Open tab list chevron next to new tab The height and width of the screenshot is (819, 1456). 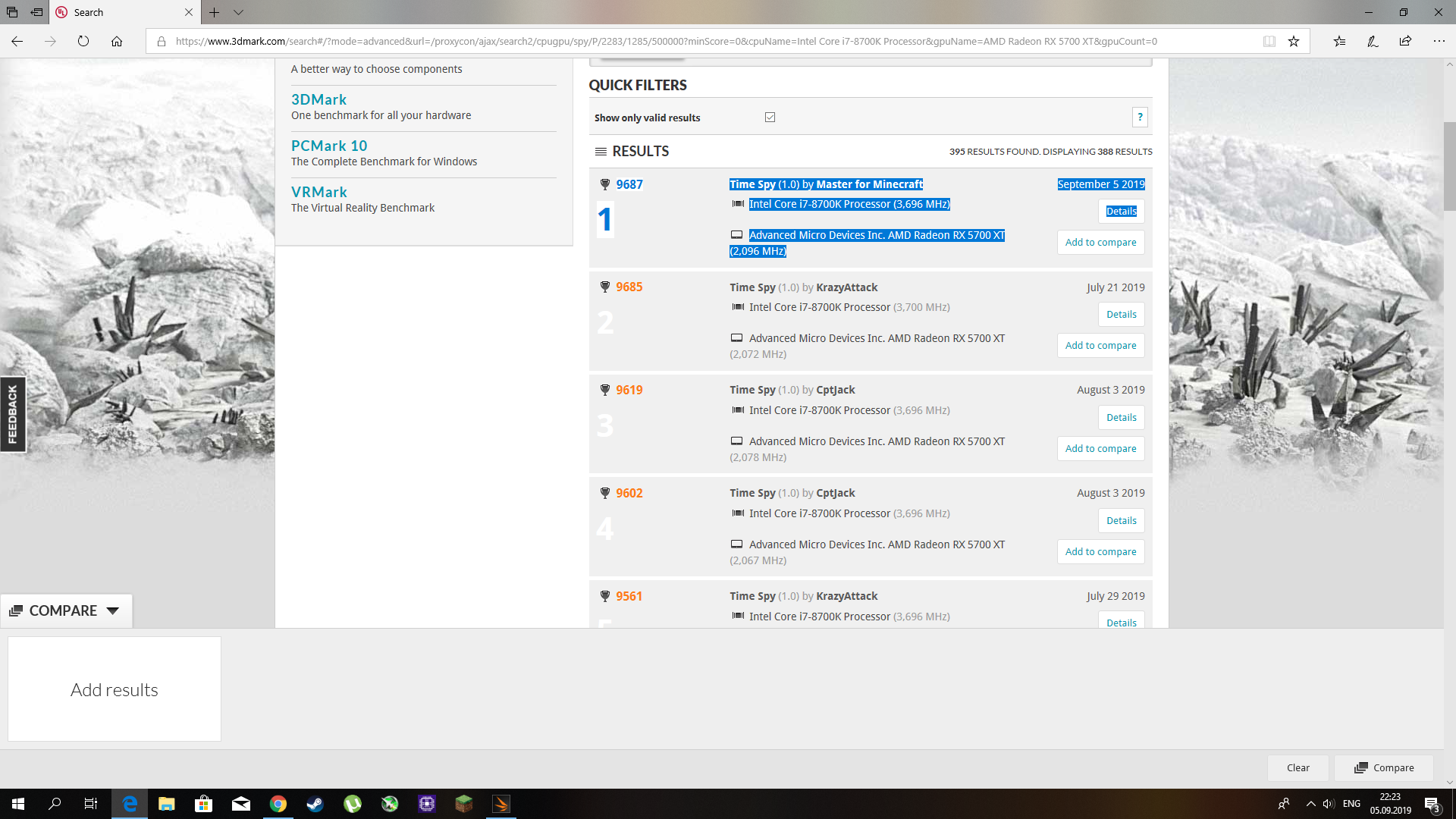[238, 12]
